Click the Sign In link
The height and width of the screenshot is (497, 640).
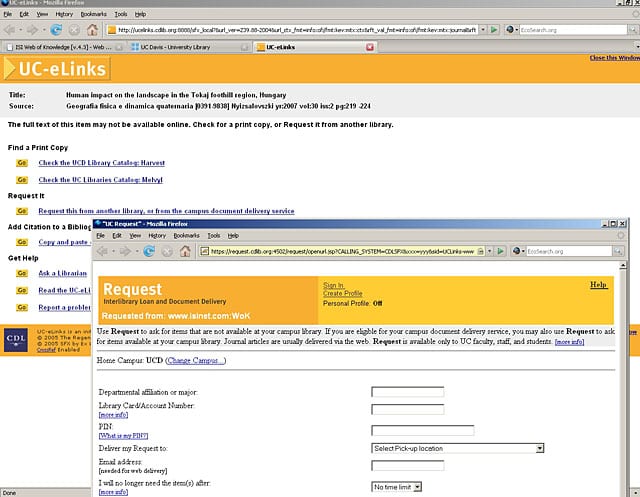[334, 285]
